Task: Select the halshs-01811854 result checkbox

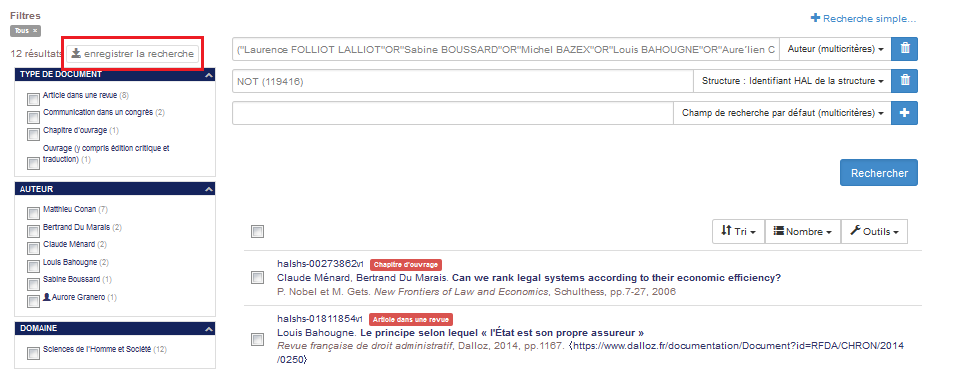Action: click(x=258, y=340)
